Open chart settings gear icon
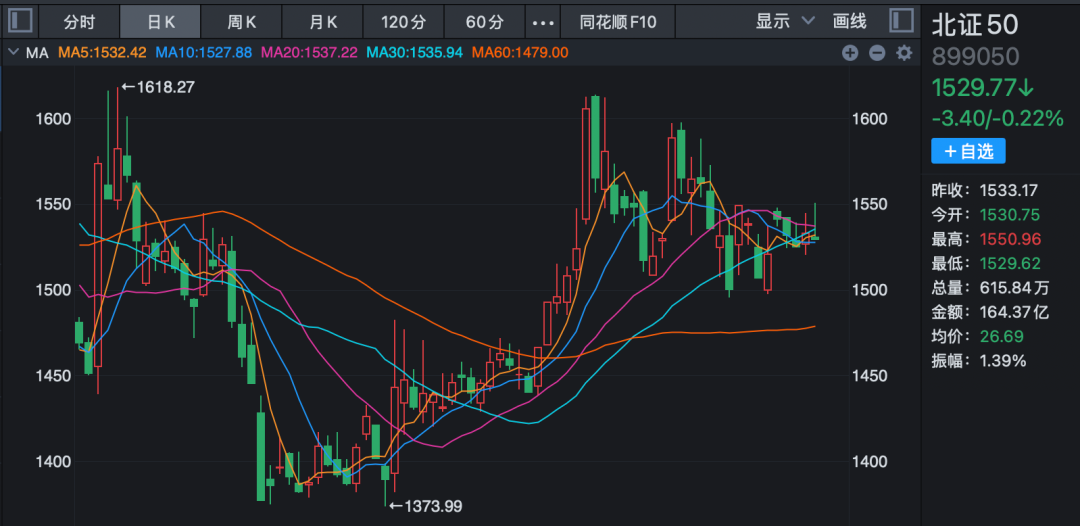The height and width of the screenshot is (526, 1080). 904,53
